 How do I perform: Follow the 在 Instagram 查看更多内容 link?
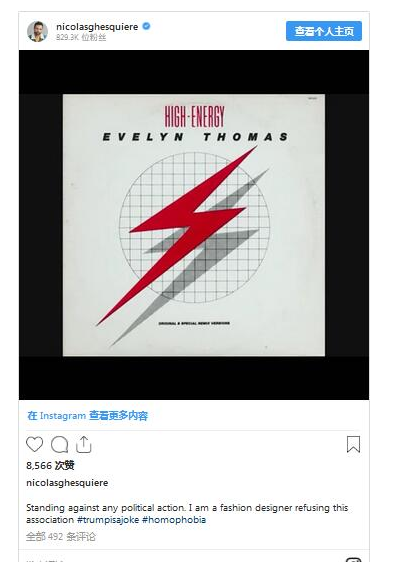click(87, 416)
